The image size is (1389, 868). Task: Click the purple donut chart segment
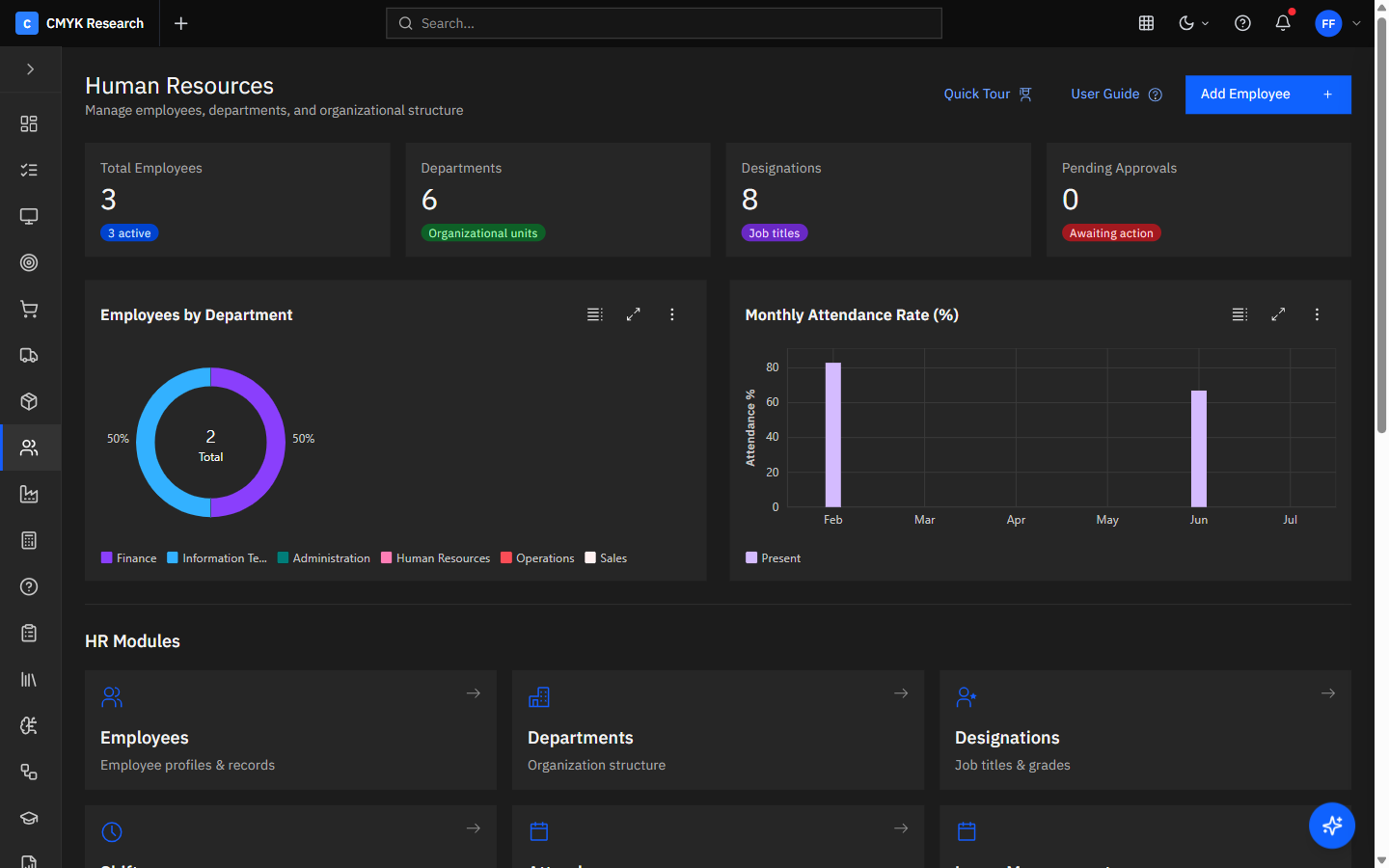coord(275,442)
